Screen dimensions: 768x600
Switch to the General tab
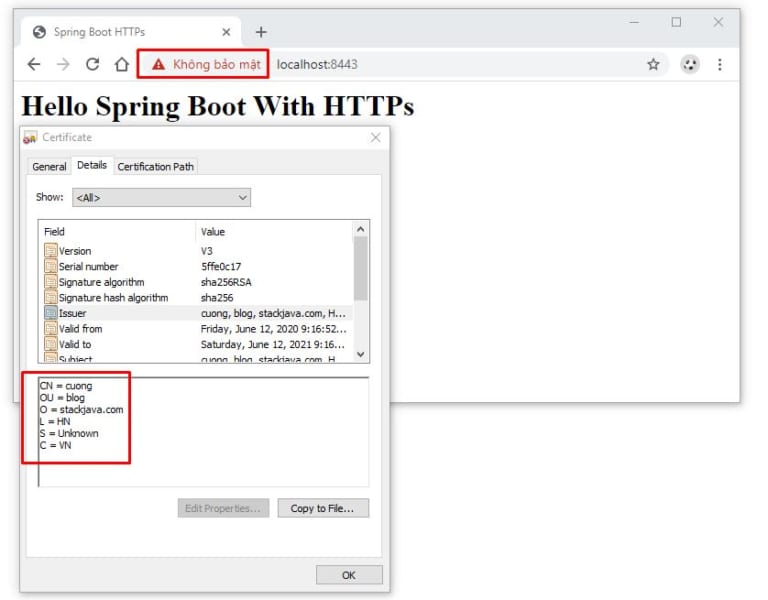[49, 167]
